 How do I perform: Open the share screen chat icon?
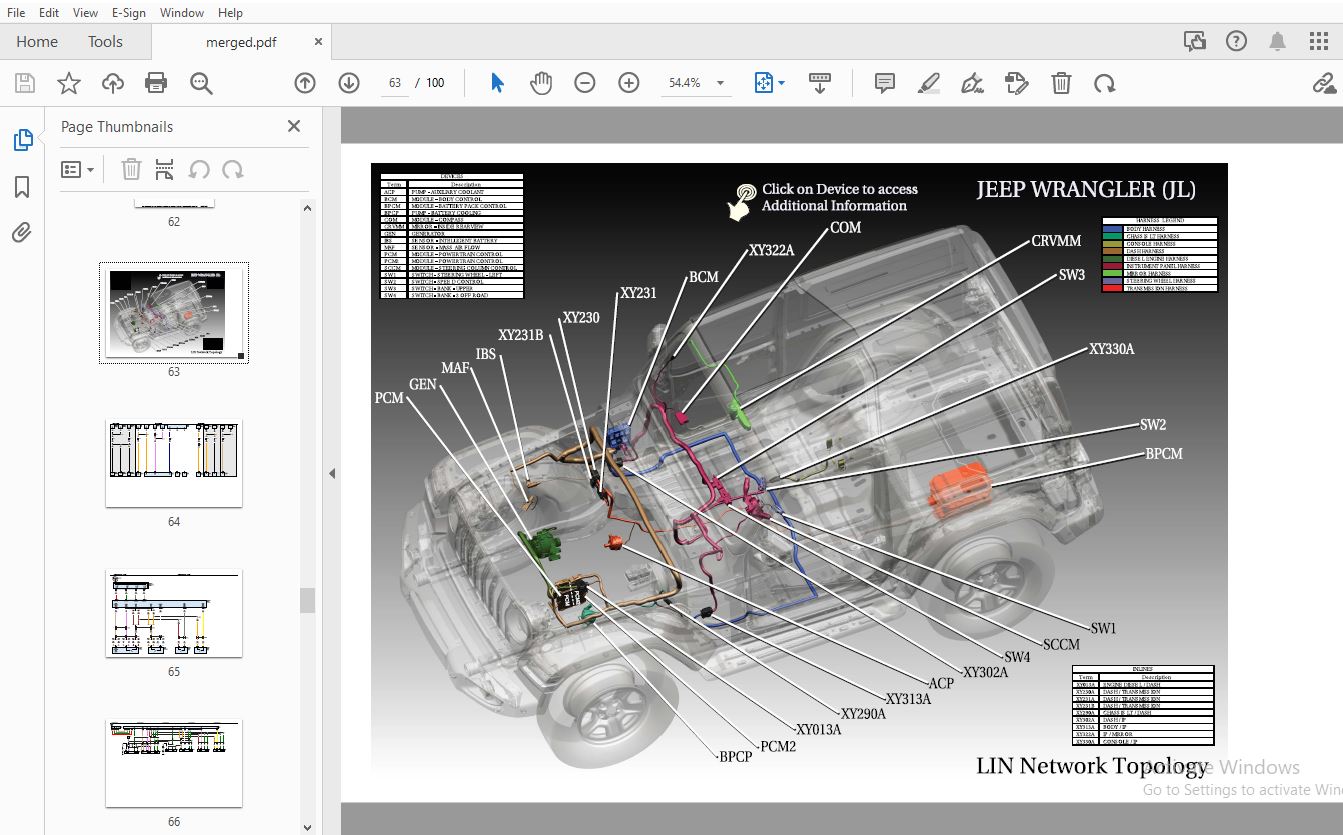(1194, 42)
